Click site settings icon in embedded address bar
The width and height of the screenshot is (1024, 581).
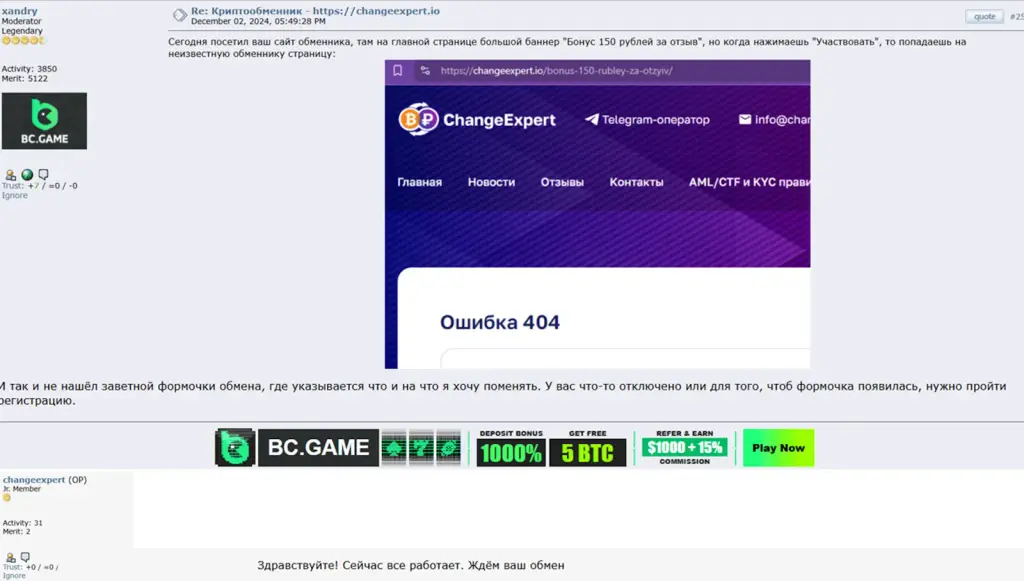tap(425, 71)
